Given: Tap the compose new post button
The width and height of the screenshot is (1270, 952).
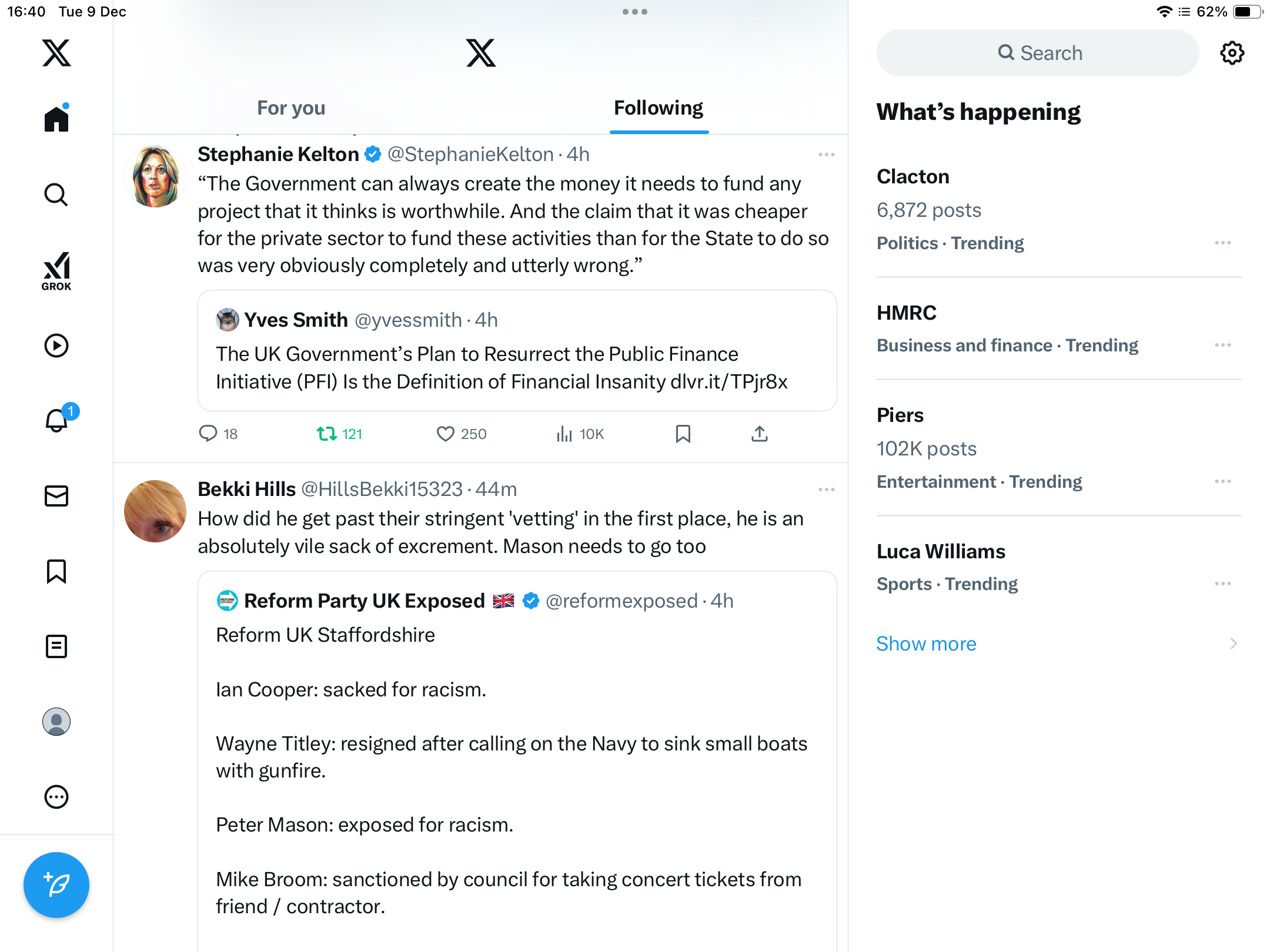Looking at the screenshot, I should [x=56, y=884].
